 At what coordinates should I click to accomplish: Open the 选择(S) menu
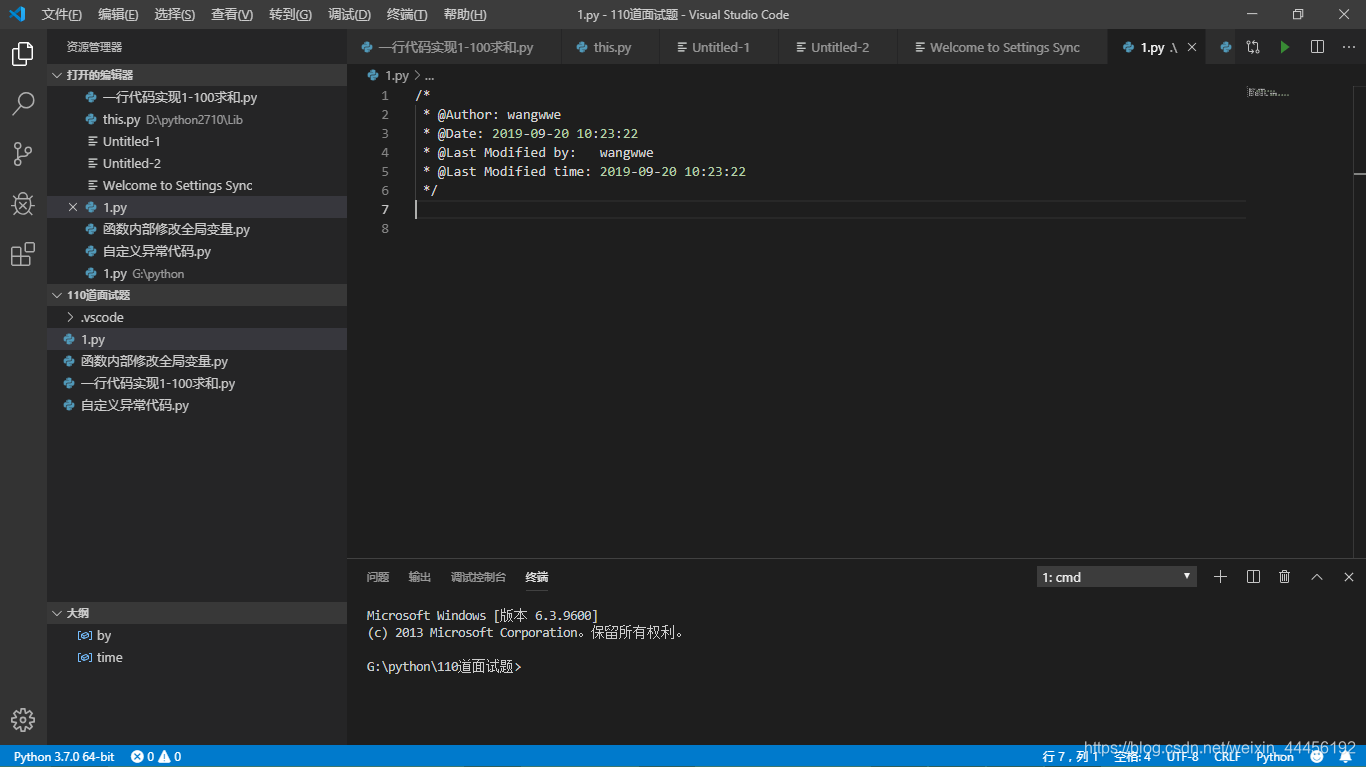click(x=175, y=14)
